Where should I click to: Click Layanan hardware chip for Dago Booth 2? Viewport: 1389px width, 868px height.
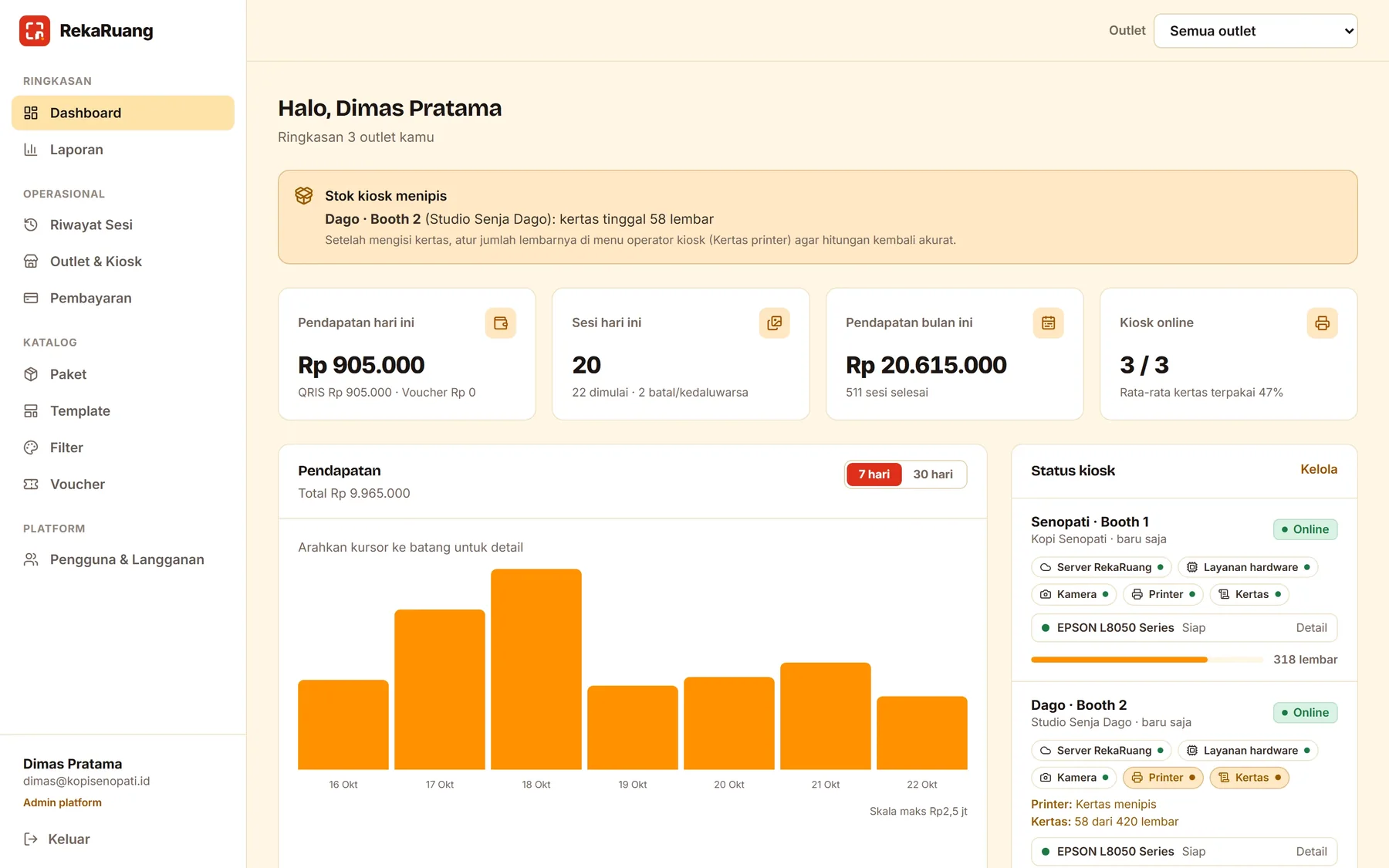[x=1248, y=751]
